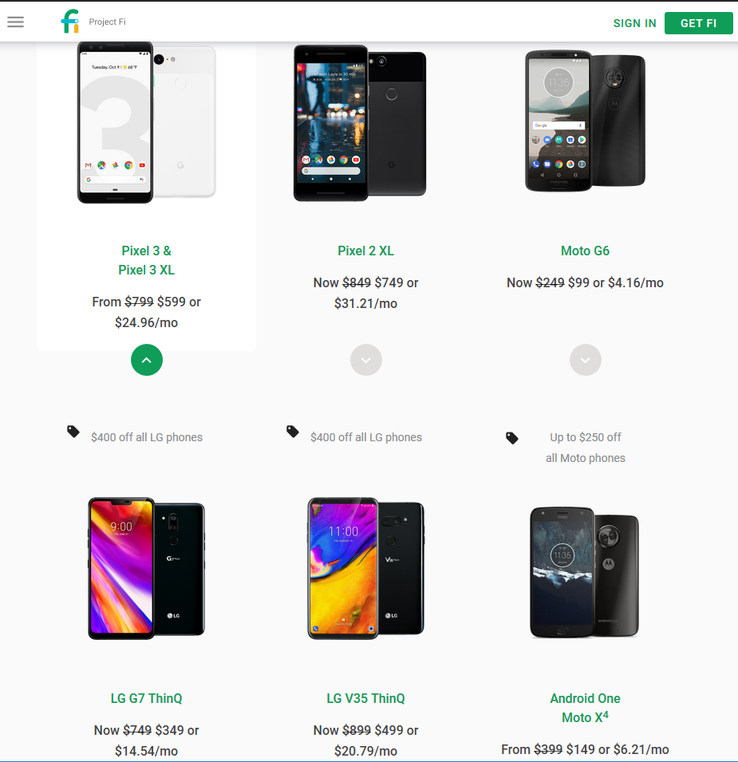
Task: Click the GET FI button
Action: click(699, 23)
